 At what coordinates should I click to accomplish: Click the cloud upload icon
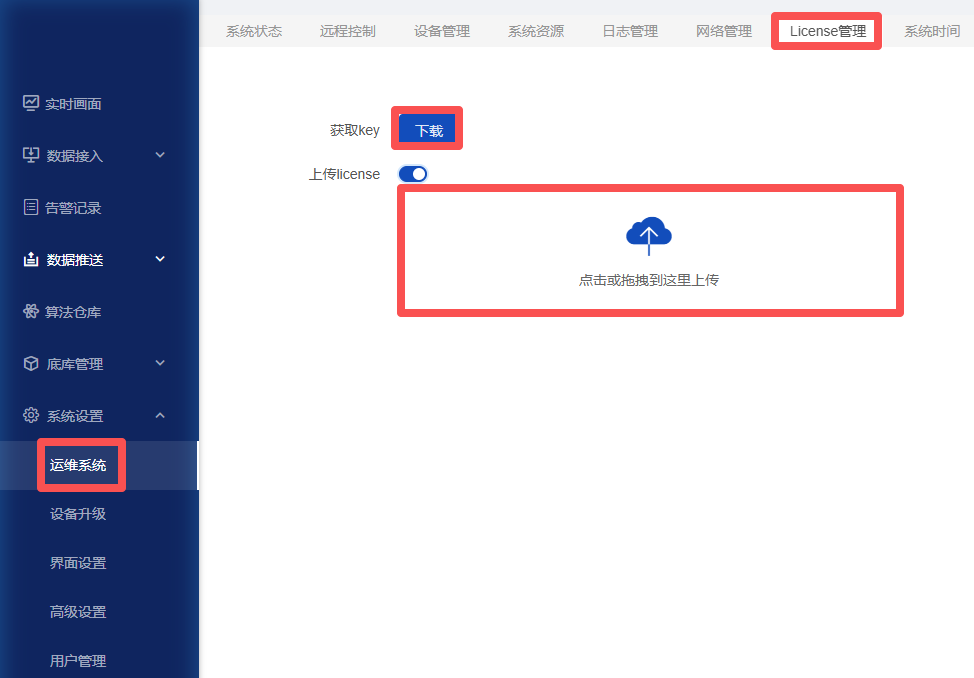coord(649,236)
